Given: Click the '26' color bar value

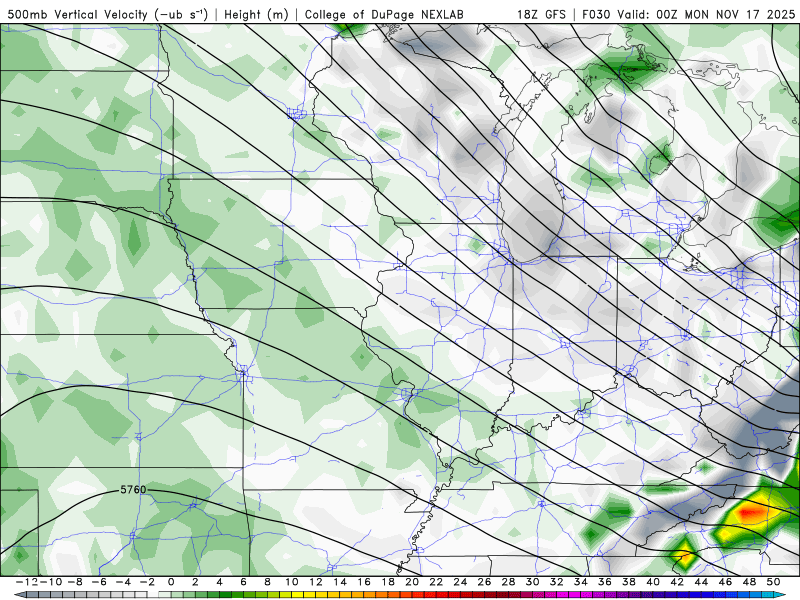Looking at the screenshot, I should click(484, 582).
